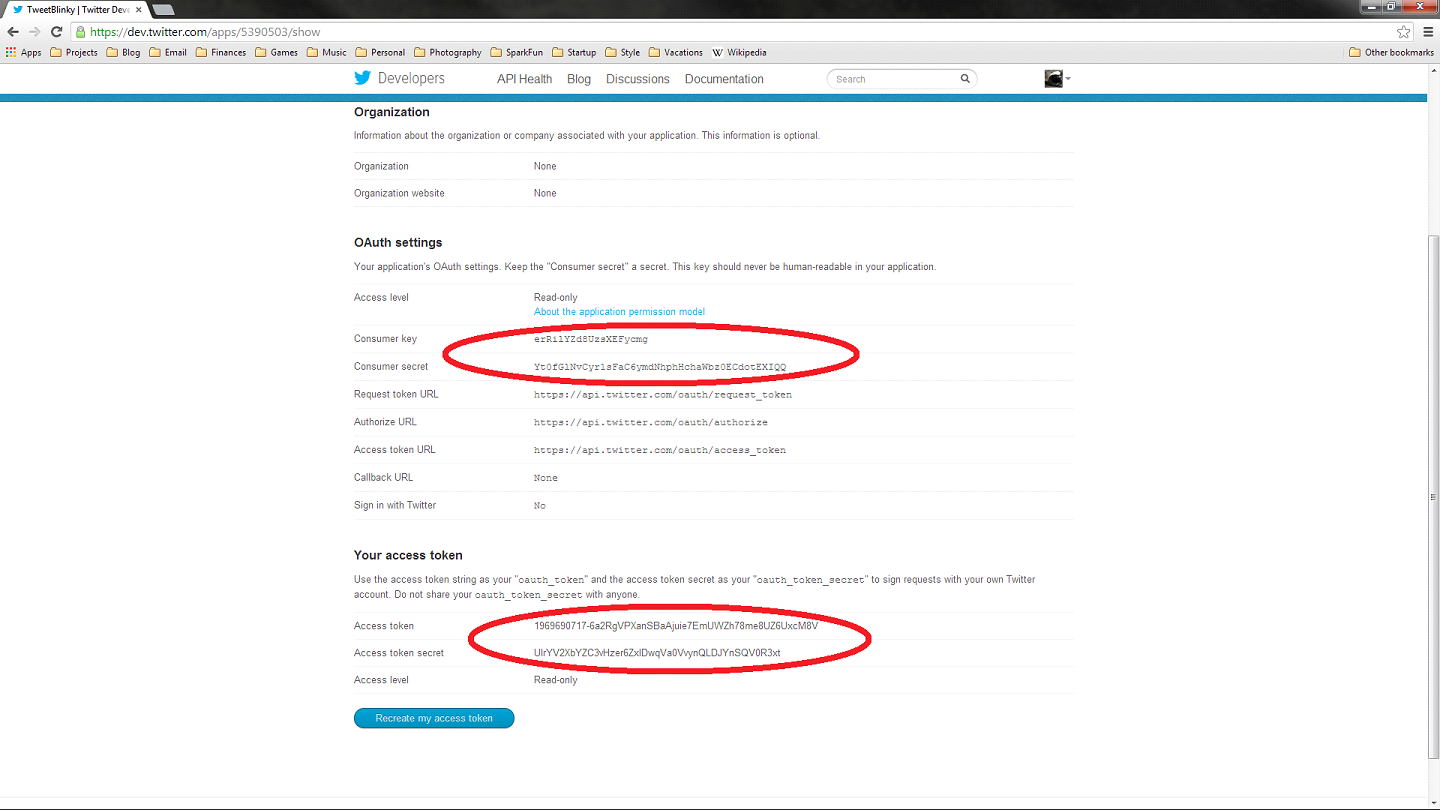Click the oauth/access_token URL text

point(660,450)
